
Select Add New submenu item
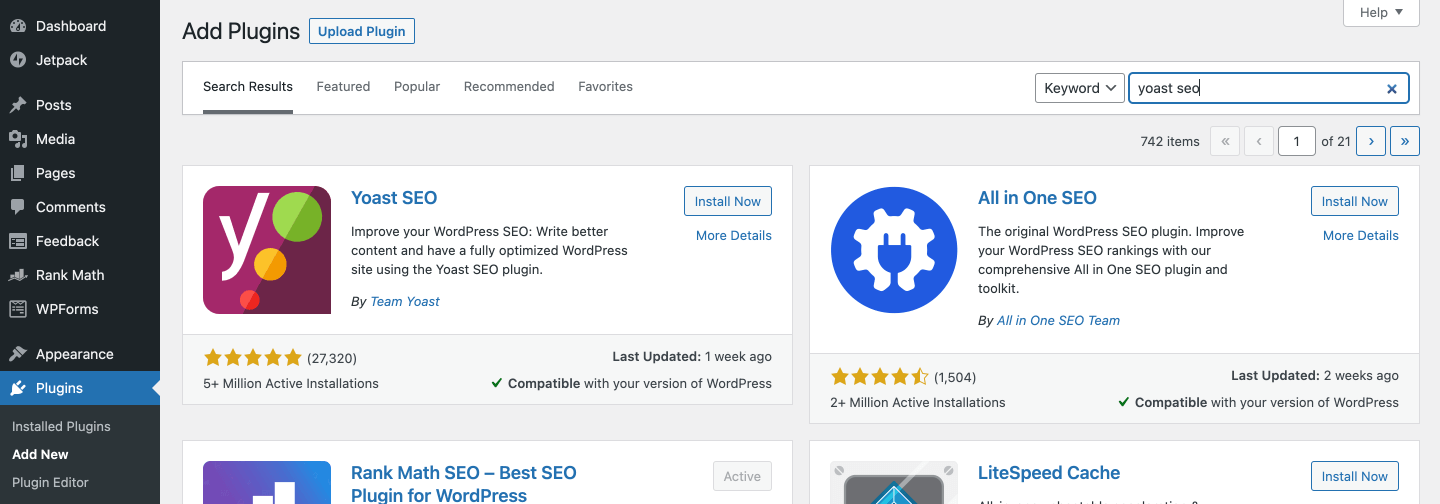click(x=40, y=454)
